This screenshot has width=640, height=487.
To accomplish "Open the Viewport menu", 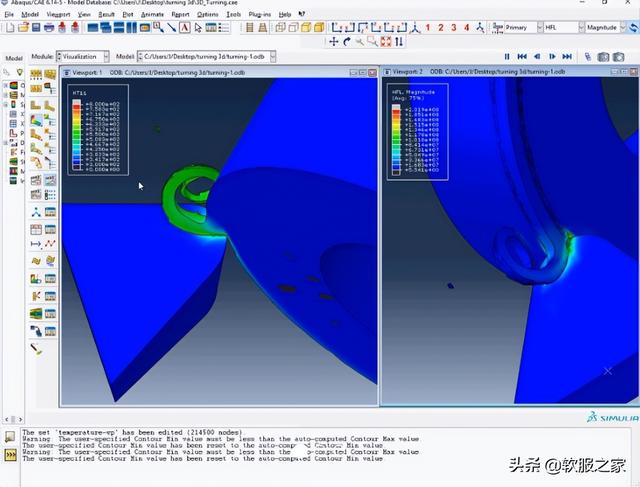I will coord(58,14).
